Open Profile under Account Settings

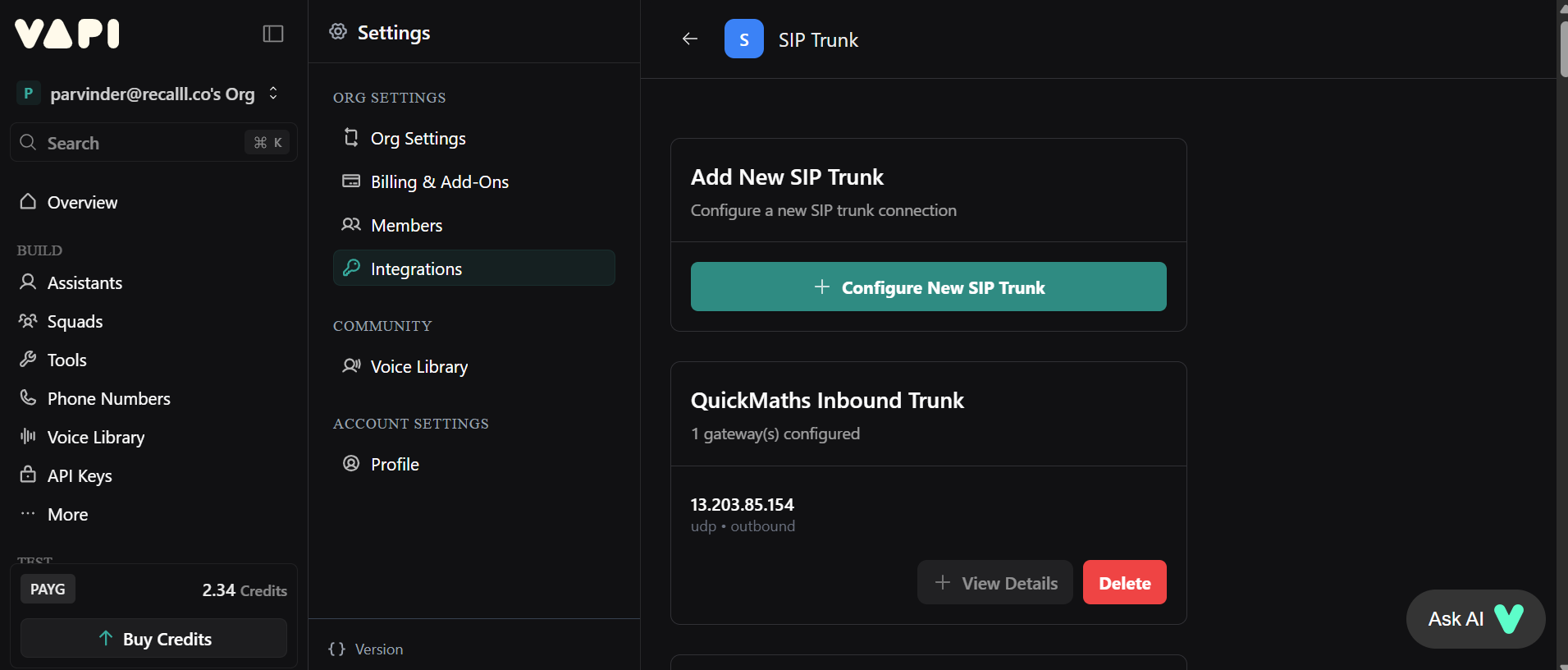pos(473,464)
